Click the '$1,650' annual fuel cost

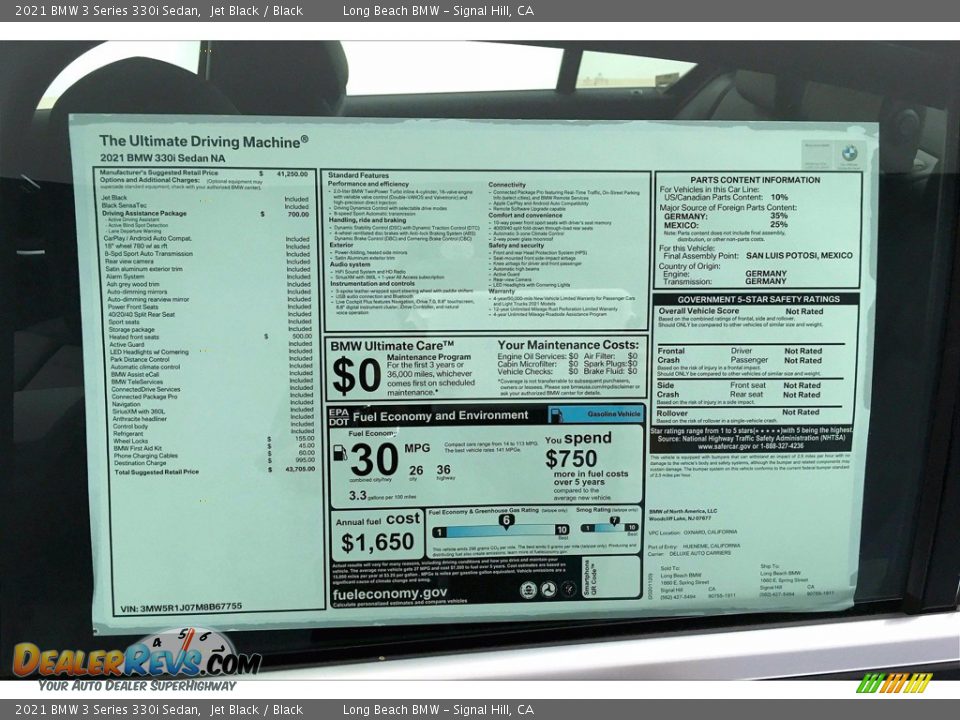coord(378,542)
